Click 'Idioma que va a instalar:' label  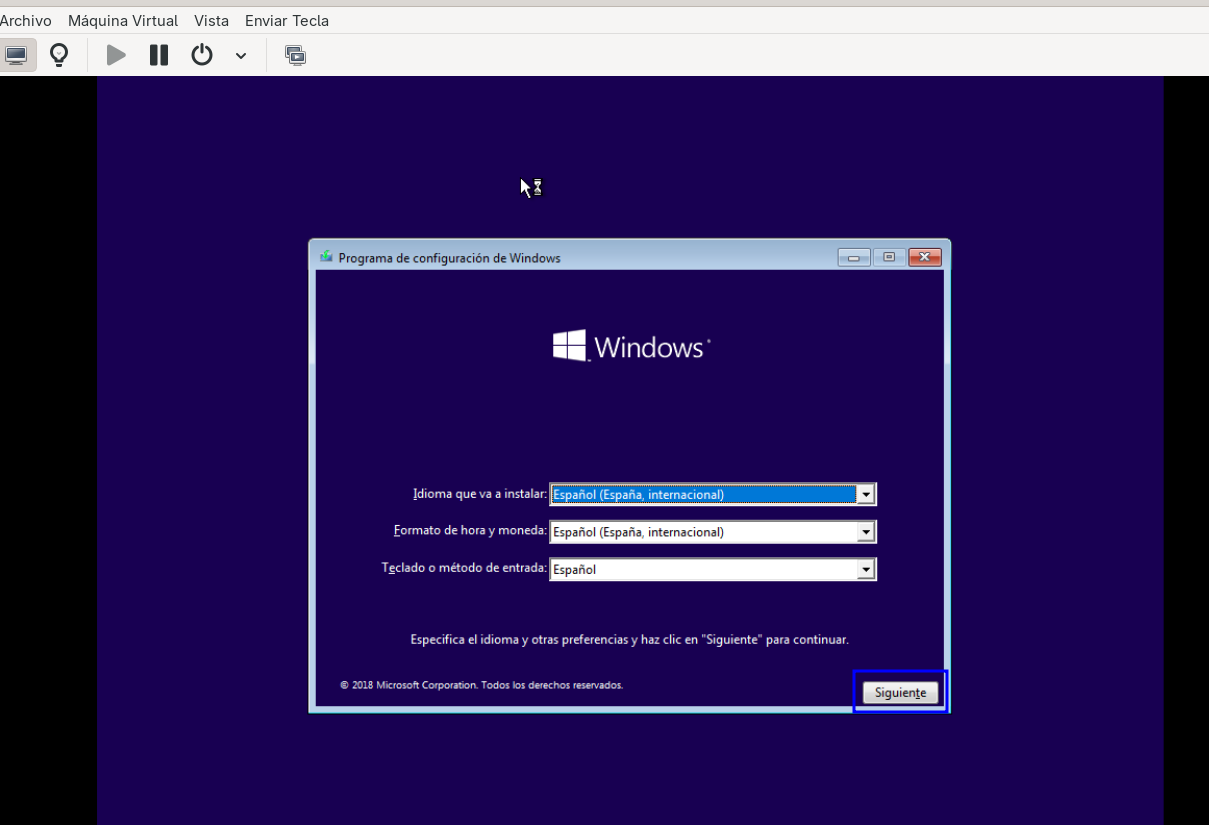pyautogui.click(x=480, y=494)
